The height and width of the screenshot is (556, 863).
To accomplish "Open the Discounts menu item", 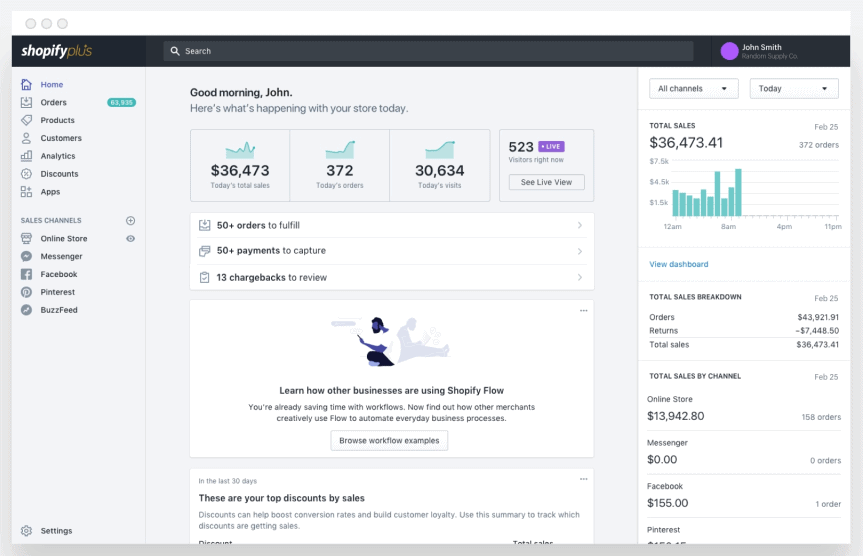I will pyautogui.click(x=59, y=174).
